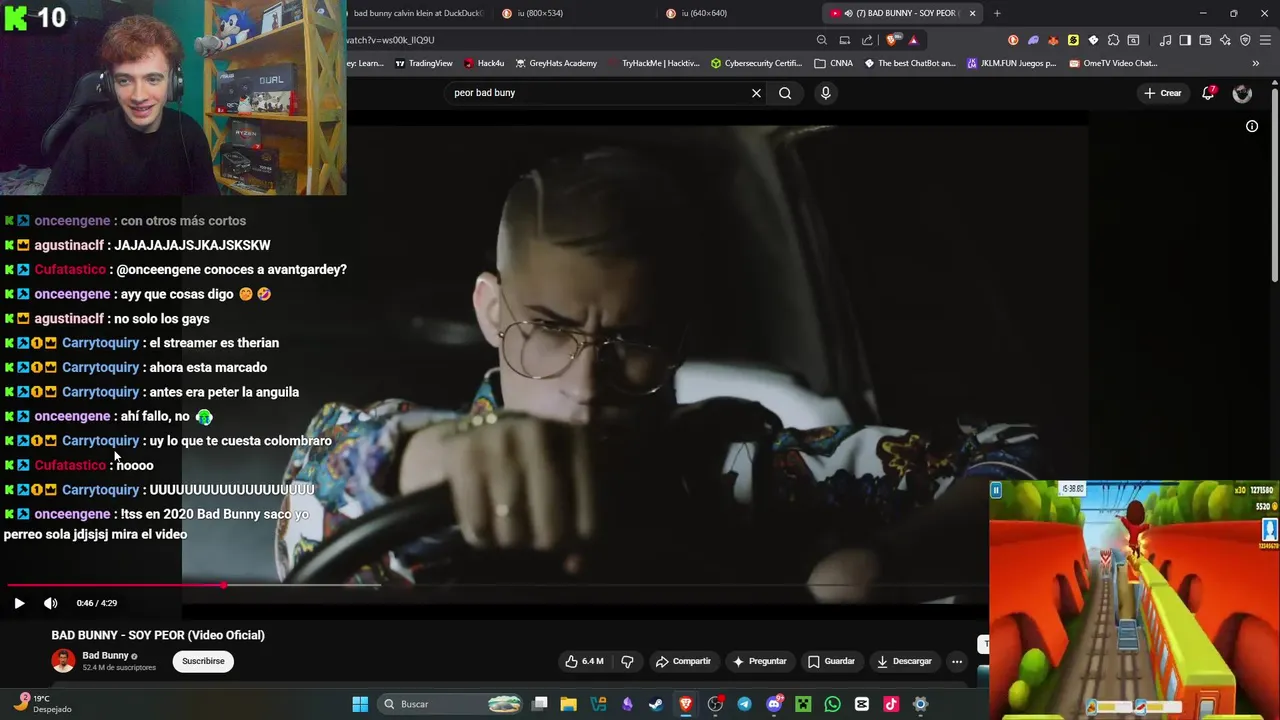The width and height of the screenshot is (1280, 720).
Task: Open Telegram from the taskbar
Action: coord(744,704)
